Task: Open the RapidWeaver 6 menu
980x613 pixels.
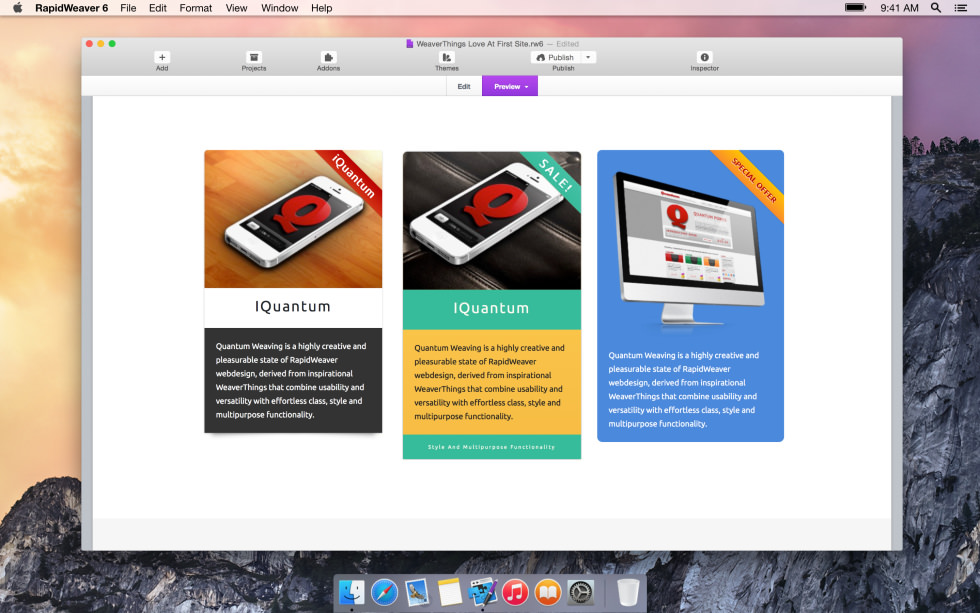Action: (71, 8)
